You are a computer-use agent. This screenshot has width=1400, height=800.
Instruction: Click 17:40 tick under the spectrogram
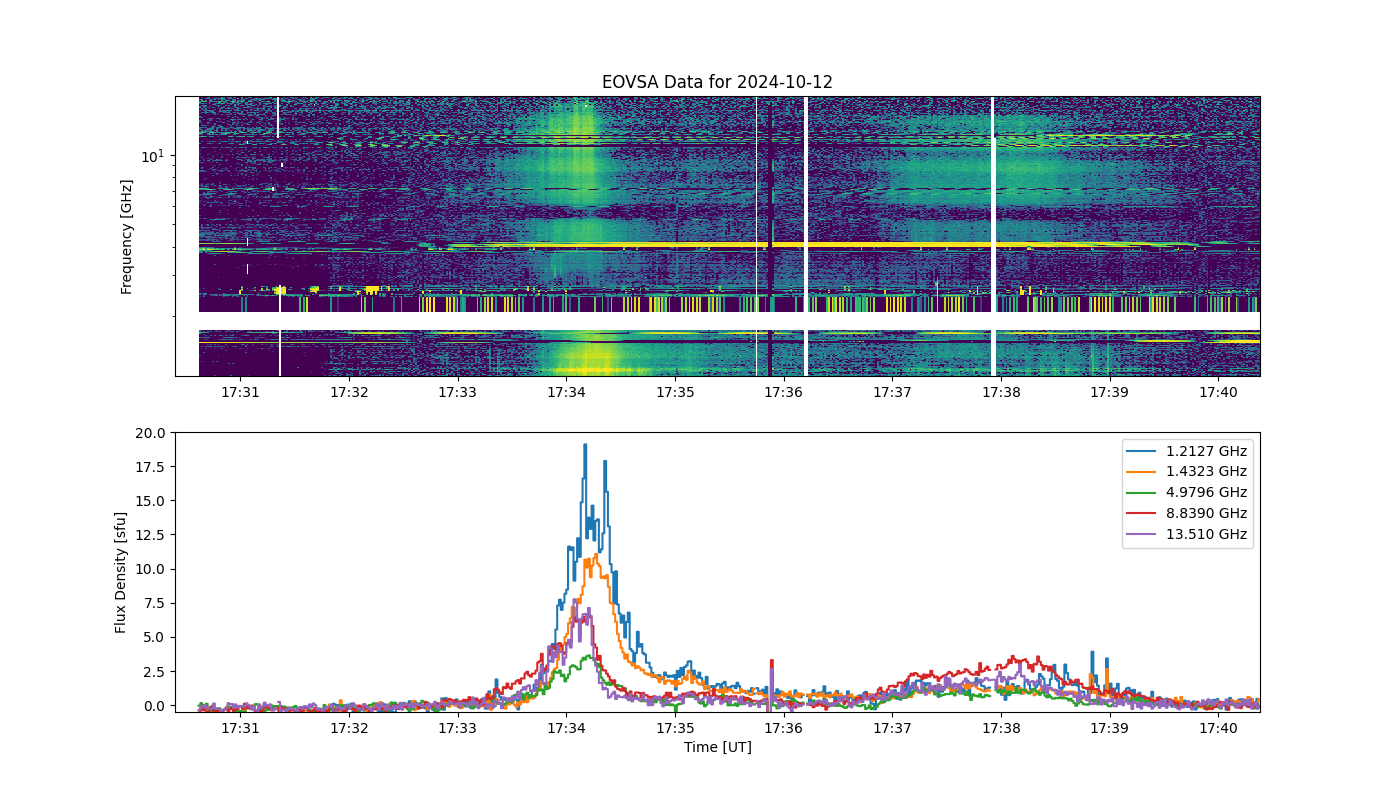tap(1218, 392)
